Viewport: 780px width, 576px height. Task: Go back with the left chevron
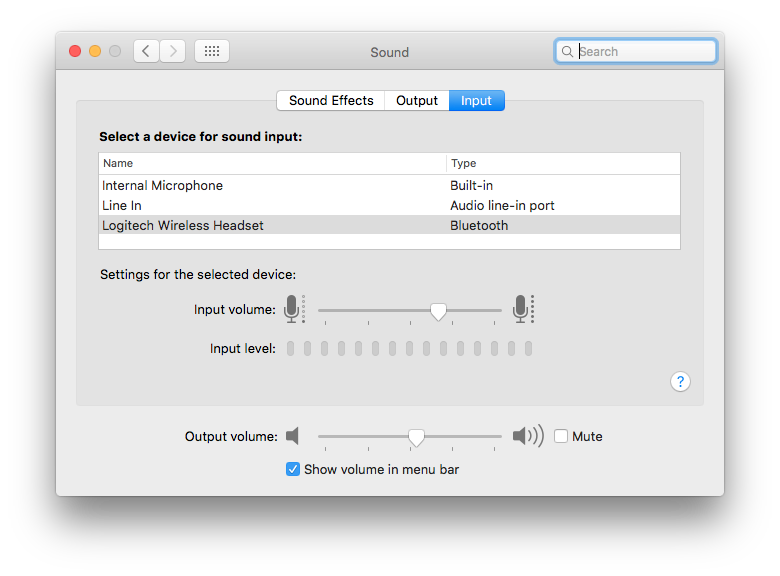click(147, 51)
